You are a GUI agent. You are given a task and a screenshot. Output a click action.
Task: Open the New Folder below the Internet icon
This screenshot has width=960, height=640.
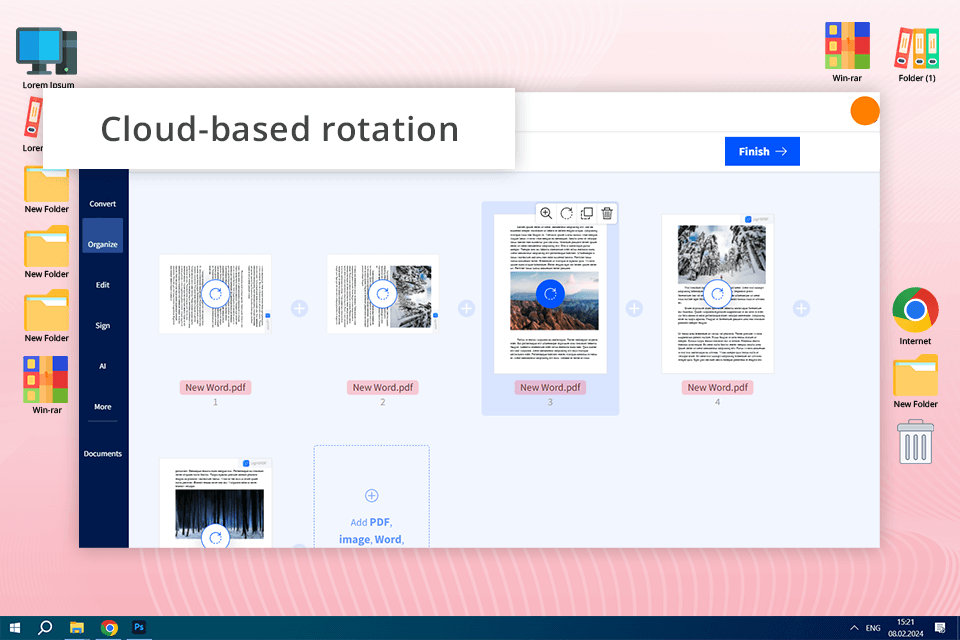point(915,381)
